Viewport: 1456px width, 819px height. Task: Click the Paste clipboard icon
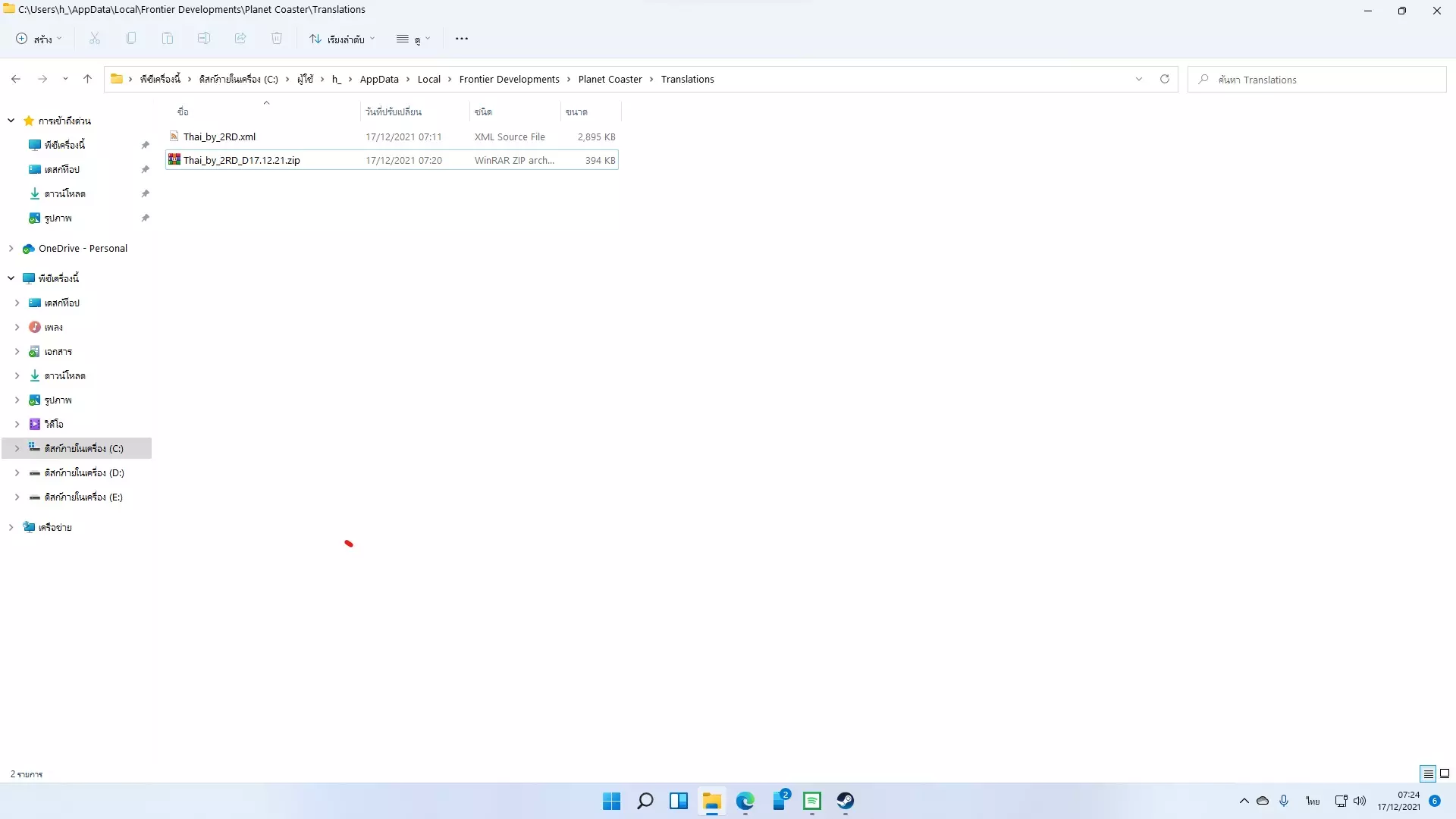coord(168,39)
